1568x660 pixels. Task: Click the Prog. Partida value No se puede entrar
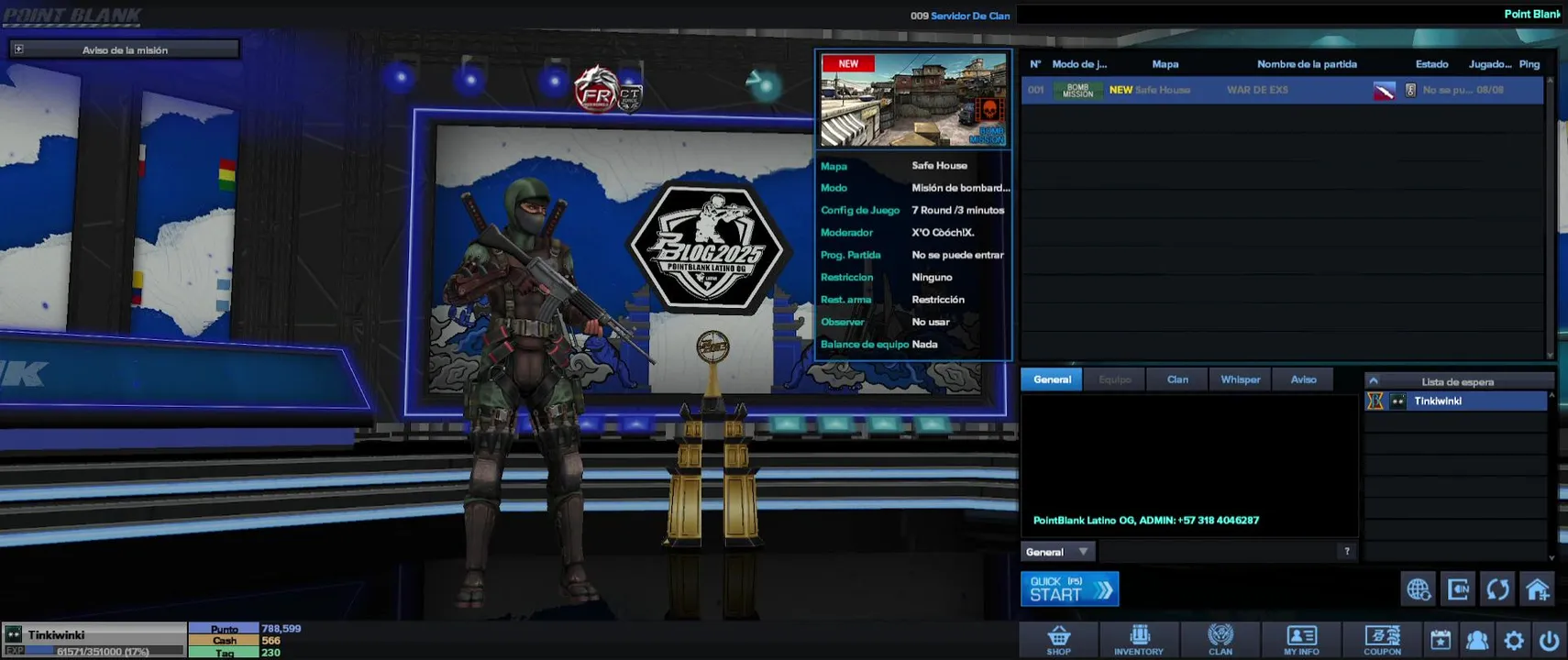point(957,255)
